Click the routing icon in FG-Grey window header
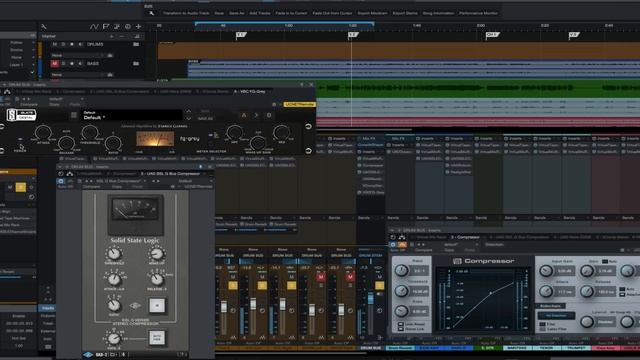 7,91
